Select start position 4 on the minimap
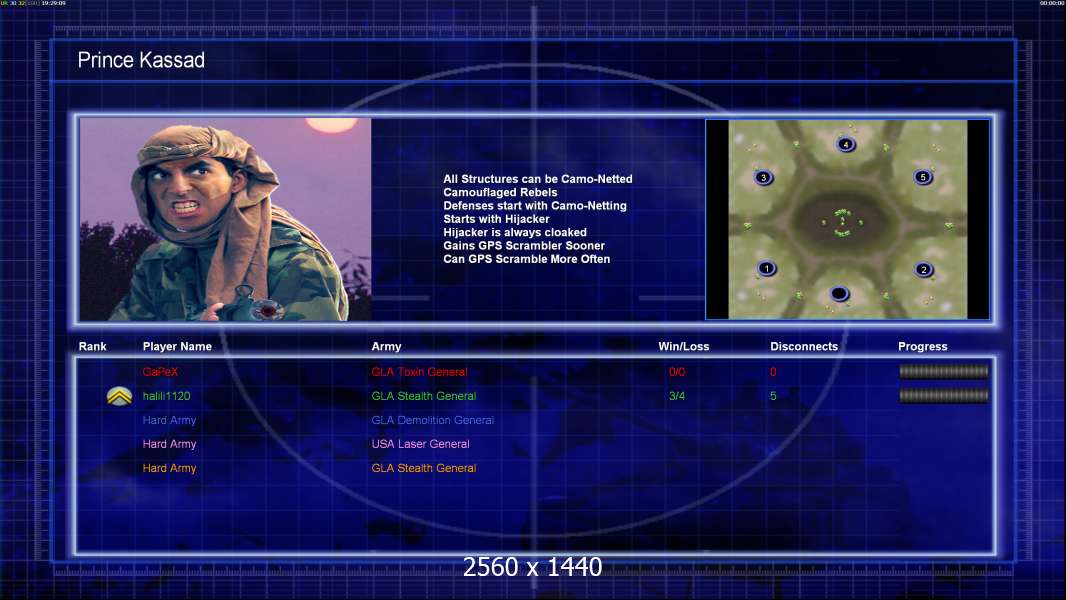The height and width of the screenshot is (600, 1066). (846, 144)
